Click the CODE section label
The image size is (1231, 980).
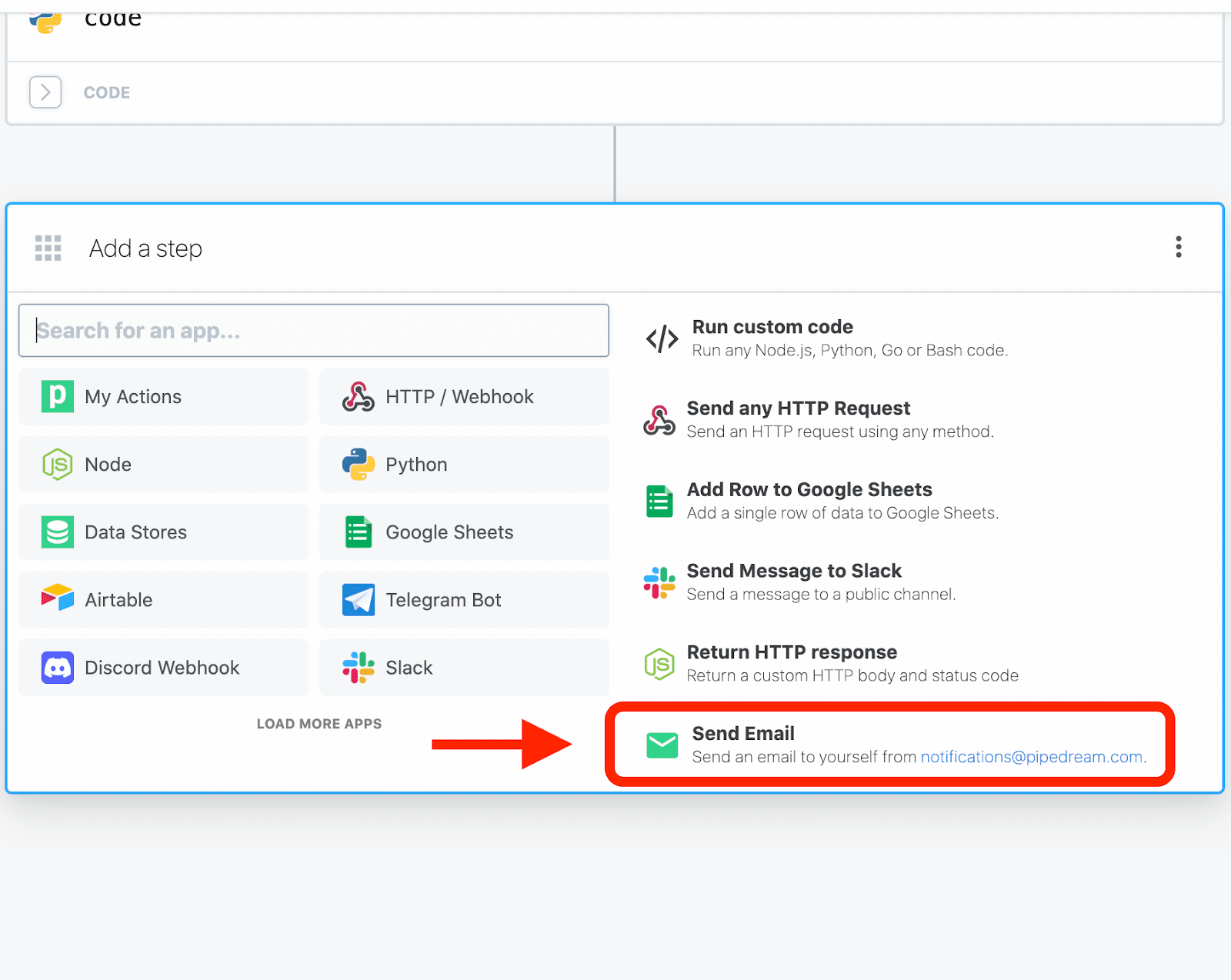click(x=107, y=92)
